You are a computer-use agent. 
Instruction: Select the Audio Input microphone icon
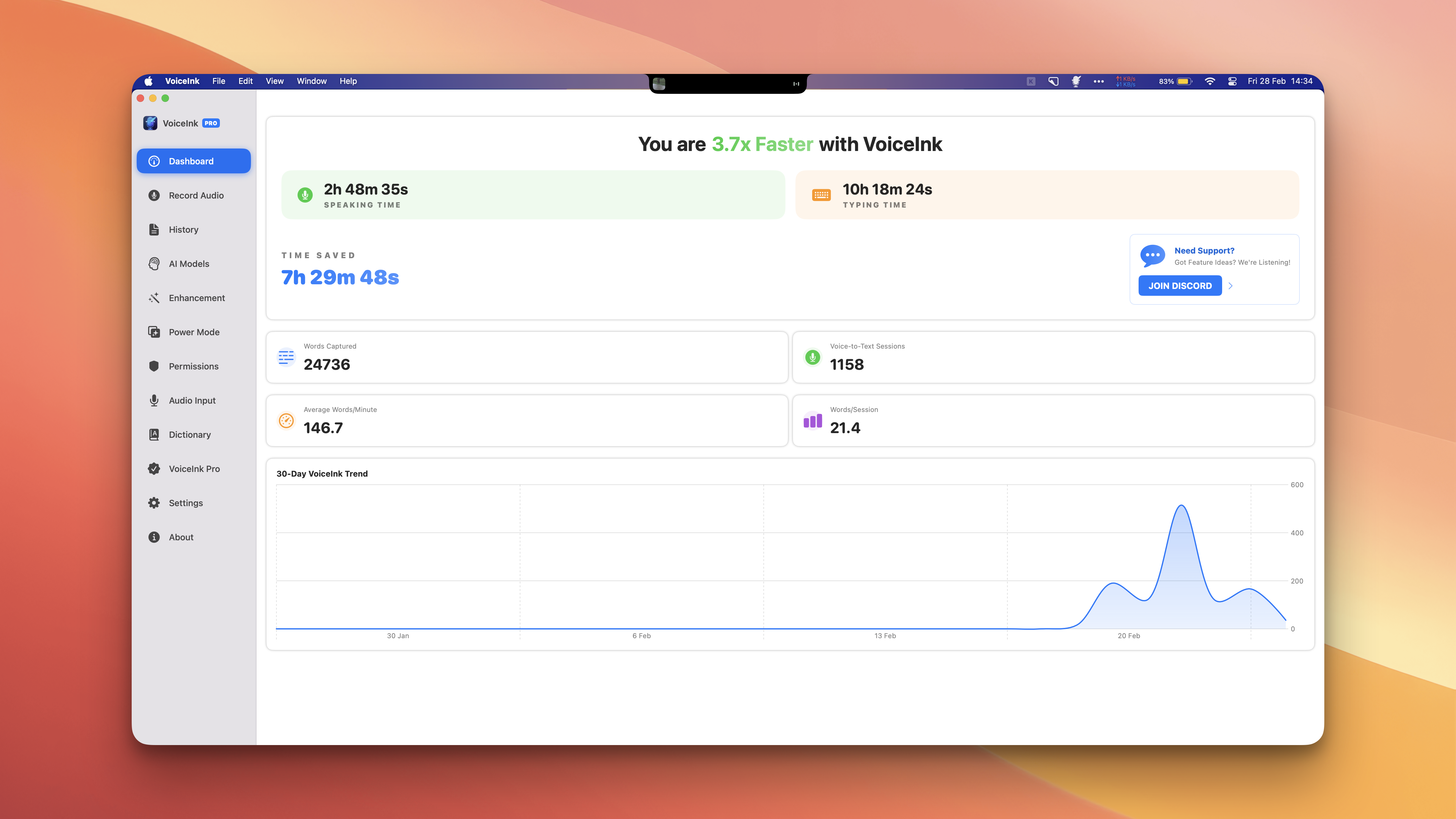[154, 400]
